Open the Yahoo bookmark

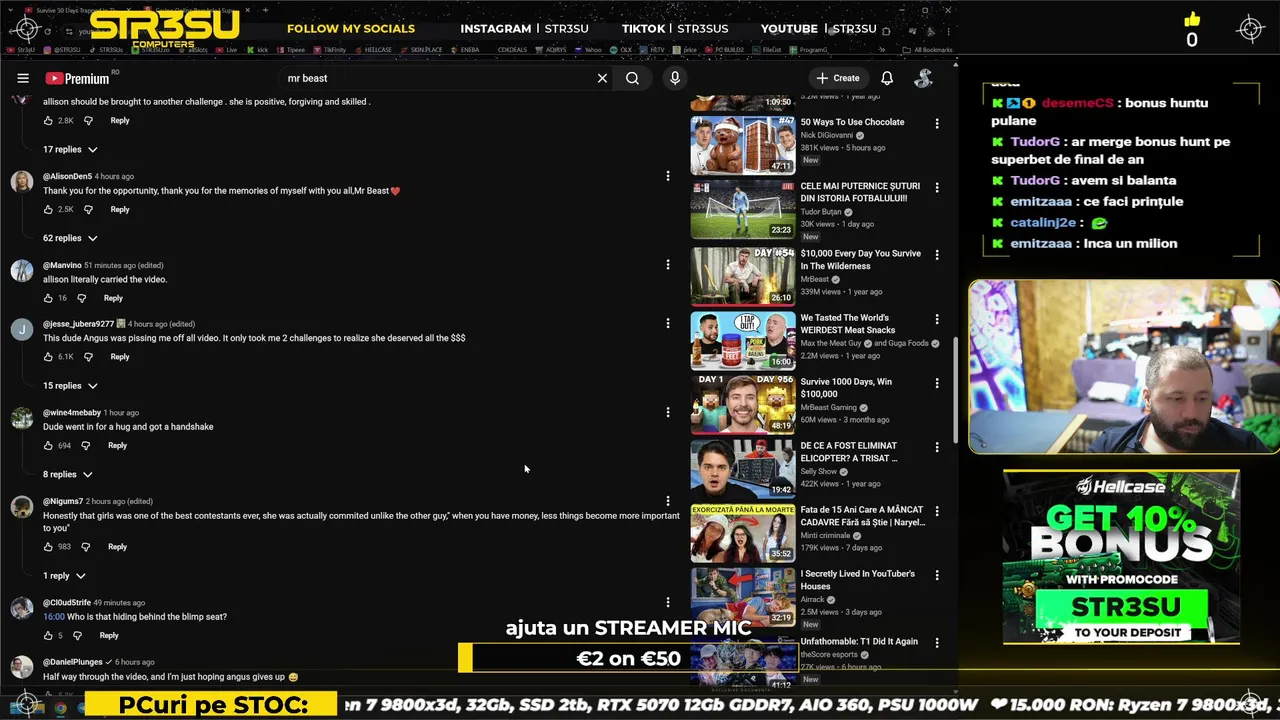pos(589,49)
